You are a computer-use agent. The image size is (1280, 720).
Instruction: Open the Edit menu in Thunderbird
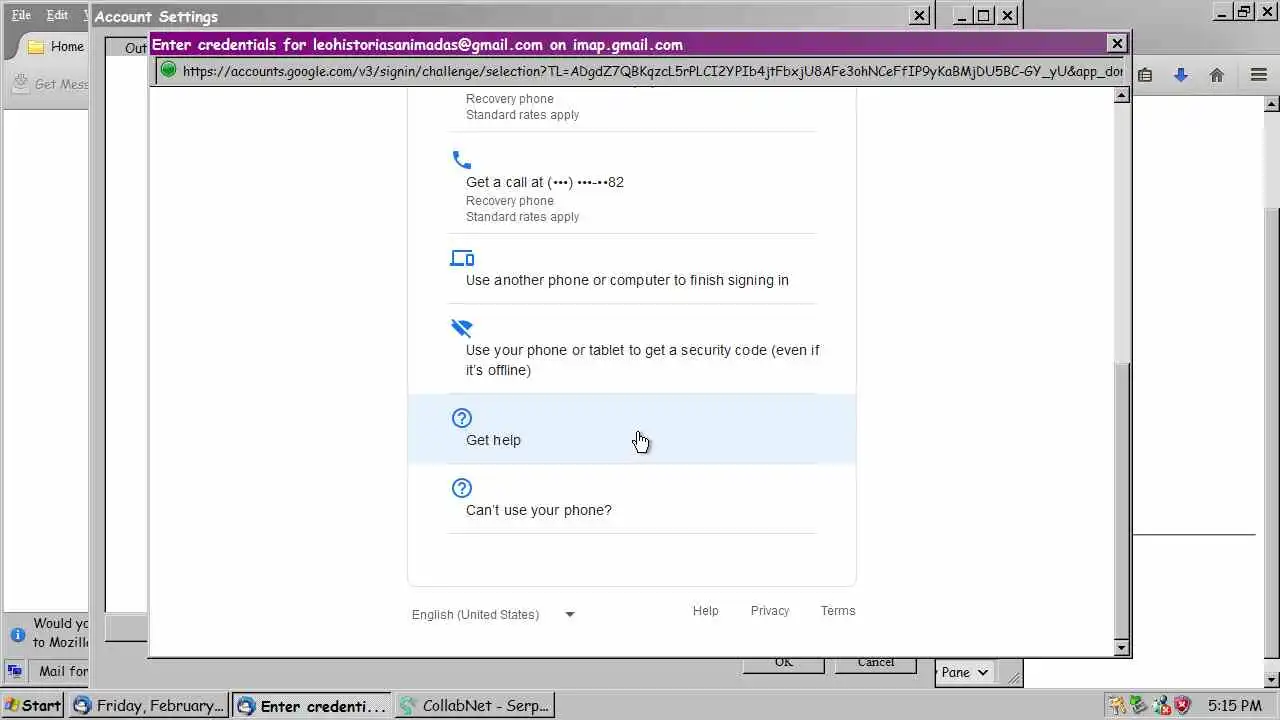(x=57, y=15)
